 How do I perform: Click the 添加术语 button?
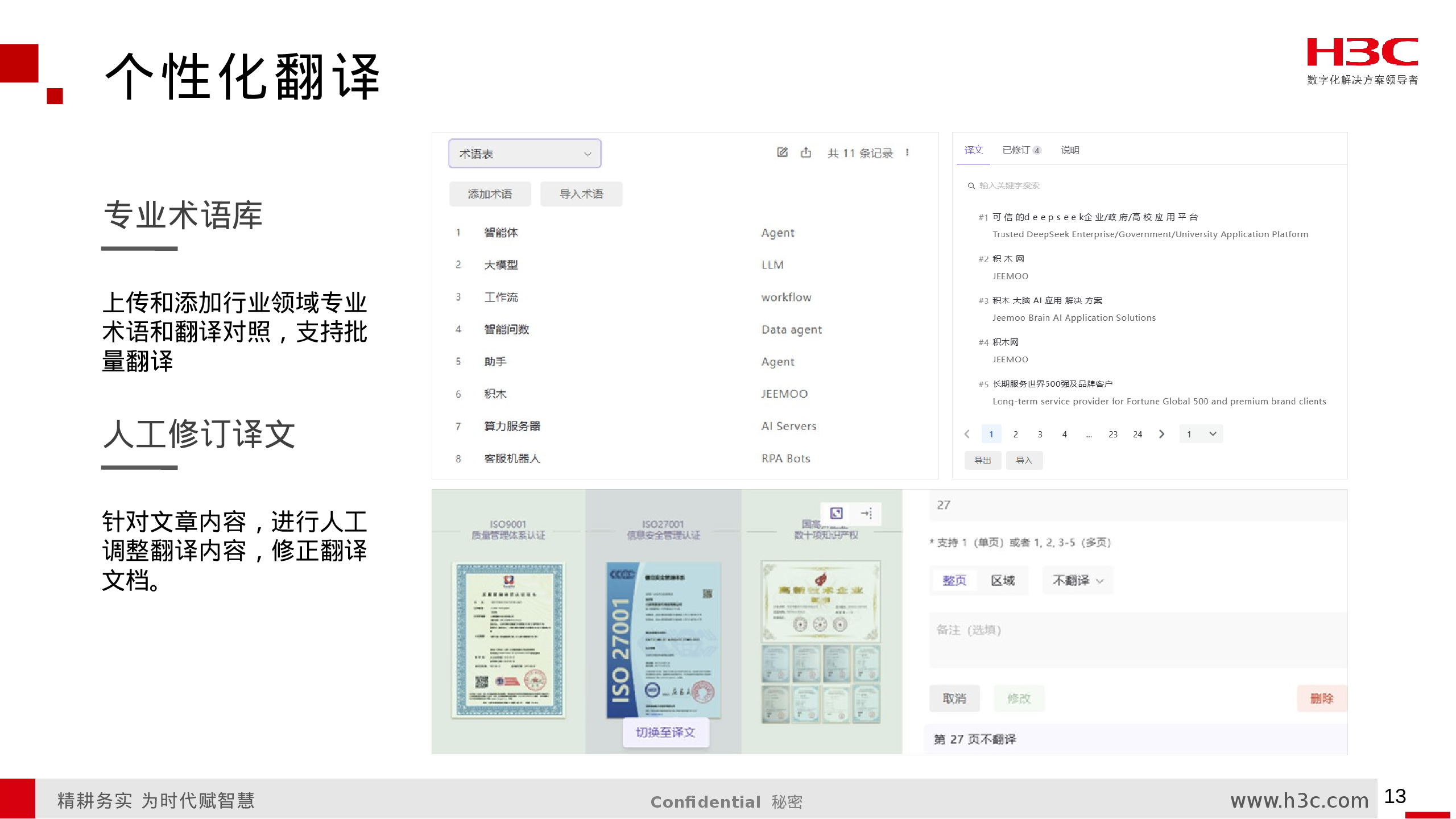click(490, 194)
